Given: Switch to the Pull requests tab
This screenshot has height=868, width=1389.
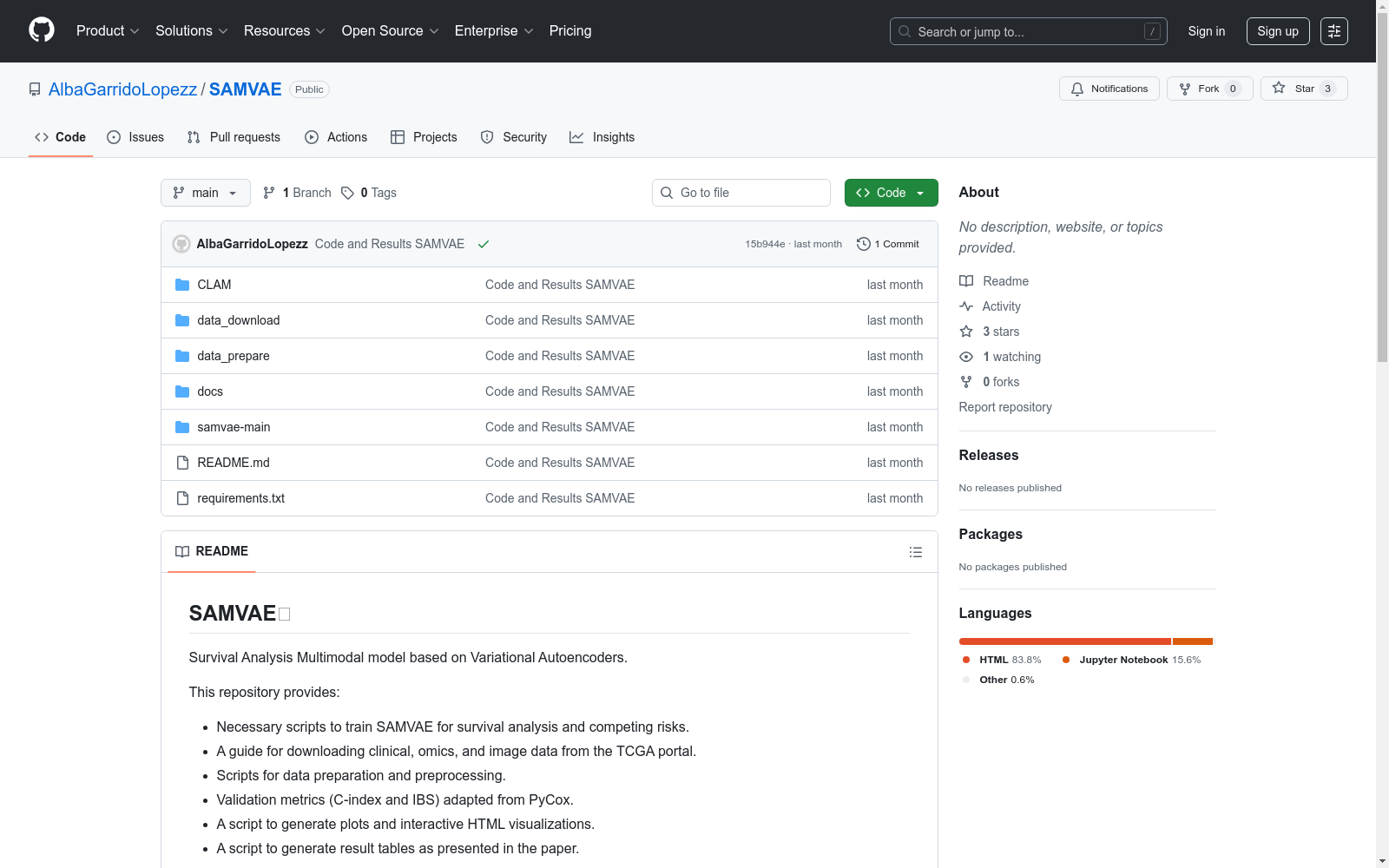Looking at the screenshot, I should [234, 137].
